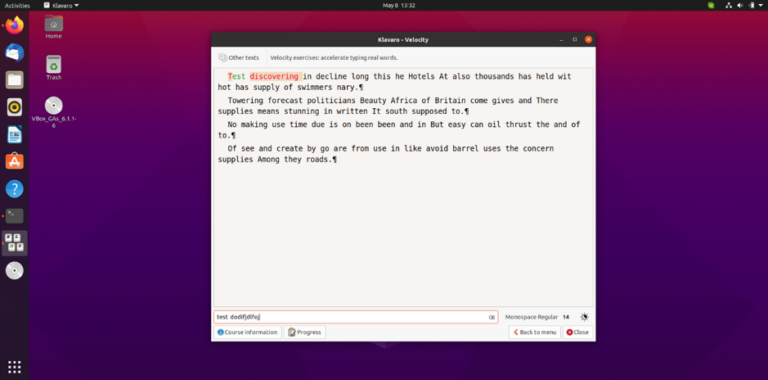Click the green word "Test" in text
Screen dimensions: 768x380
pos(237,76)
